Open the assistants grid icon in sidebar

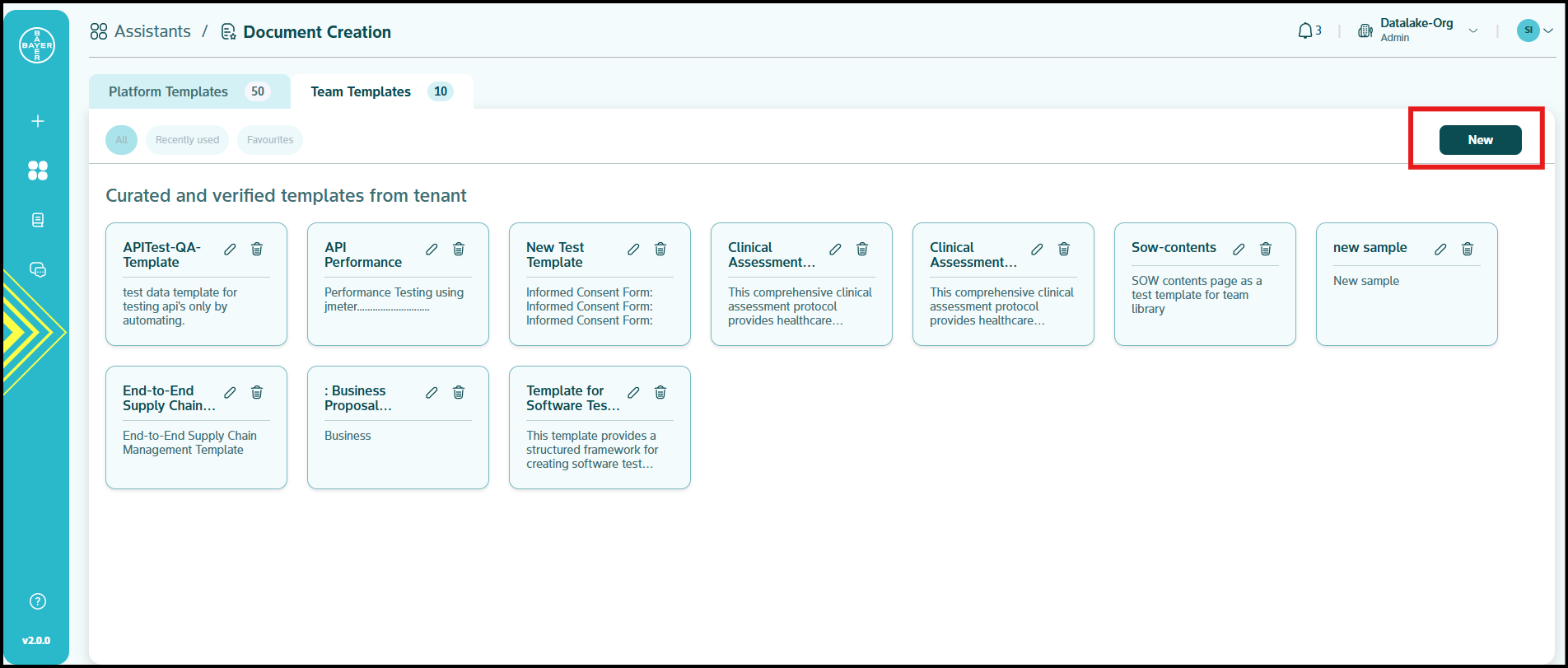click(x=37, y=171)
